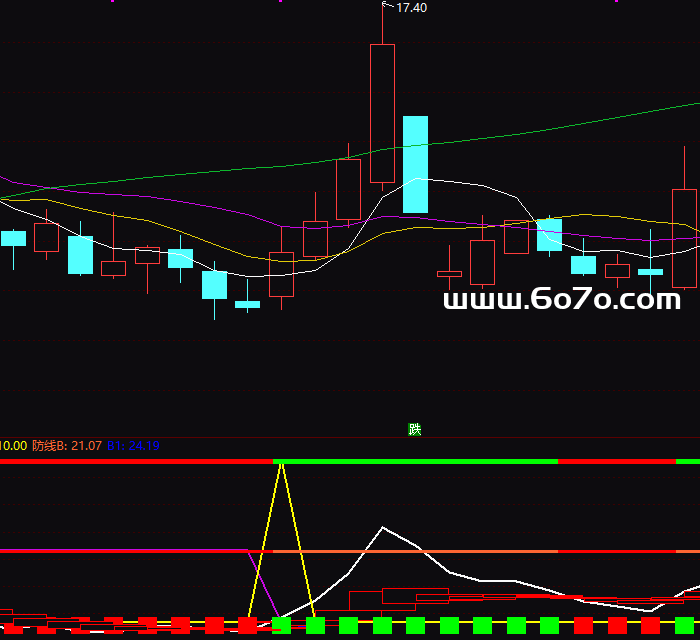Select the leftmost cyan candlestick
This screenshot has height=640, width=700.
click(x=13, y=238)
